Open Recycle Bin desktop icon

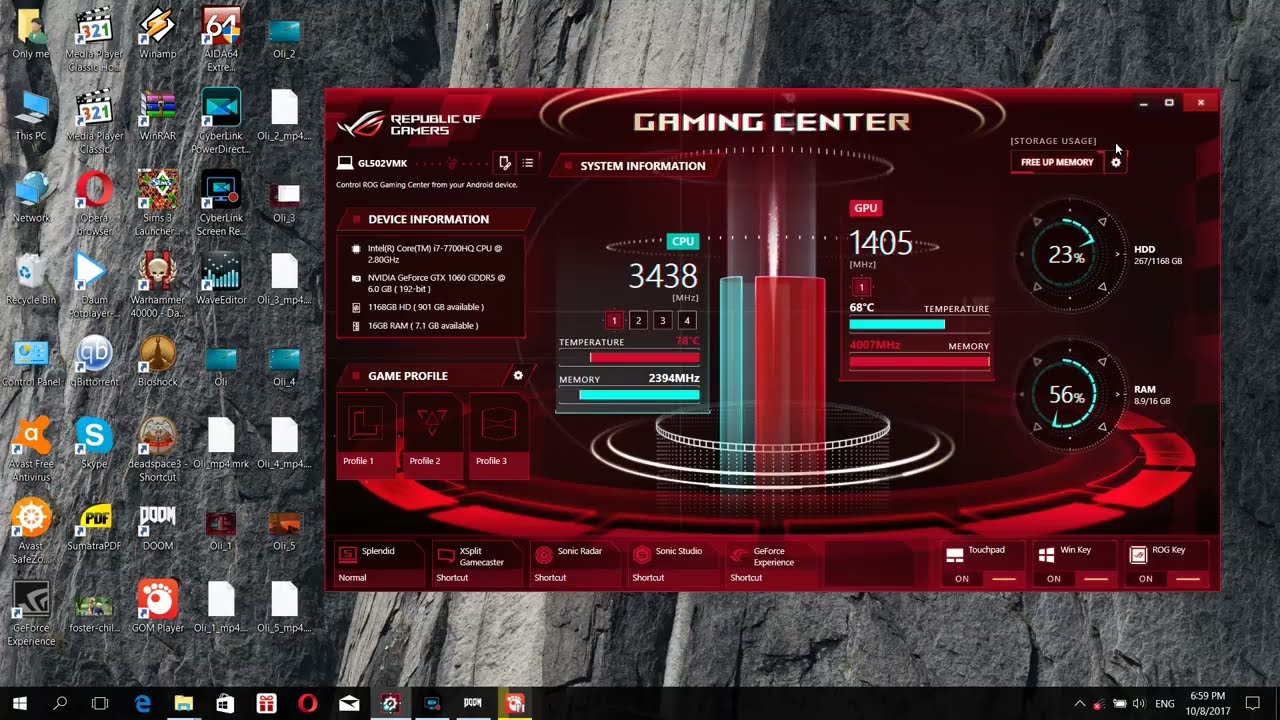31,279
